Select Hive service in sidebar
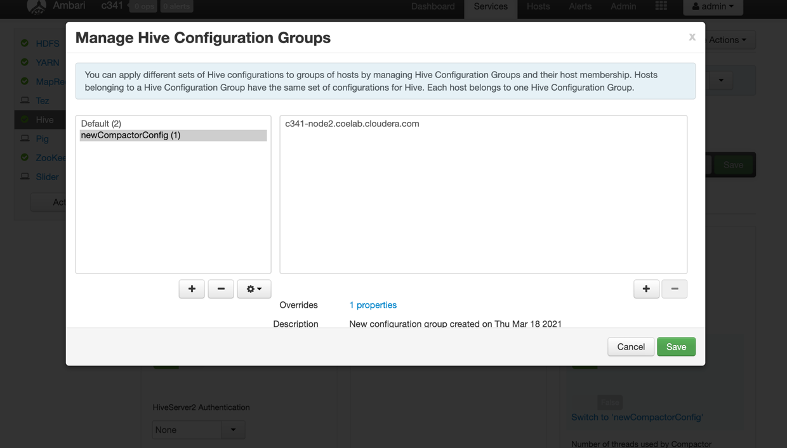 pos(44,120)
